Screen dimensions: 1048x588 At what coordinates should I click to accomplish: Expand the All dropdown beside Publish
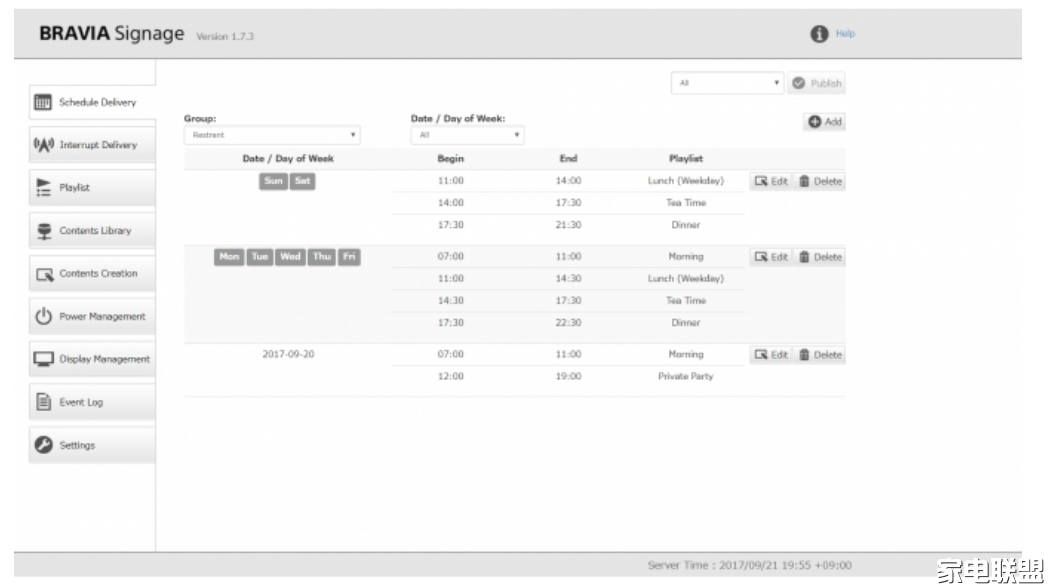coord(726,83)
